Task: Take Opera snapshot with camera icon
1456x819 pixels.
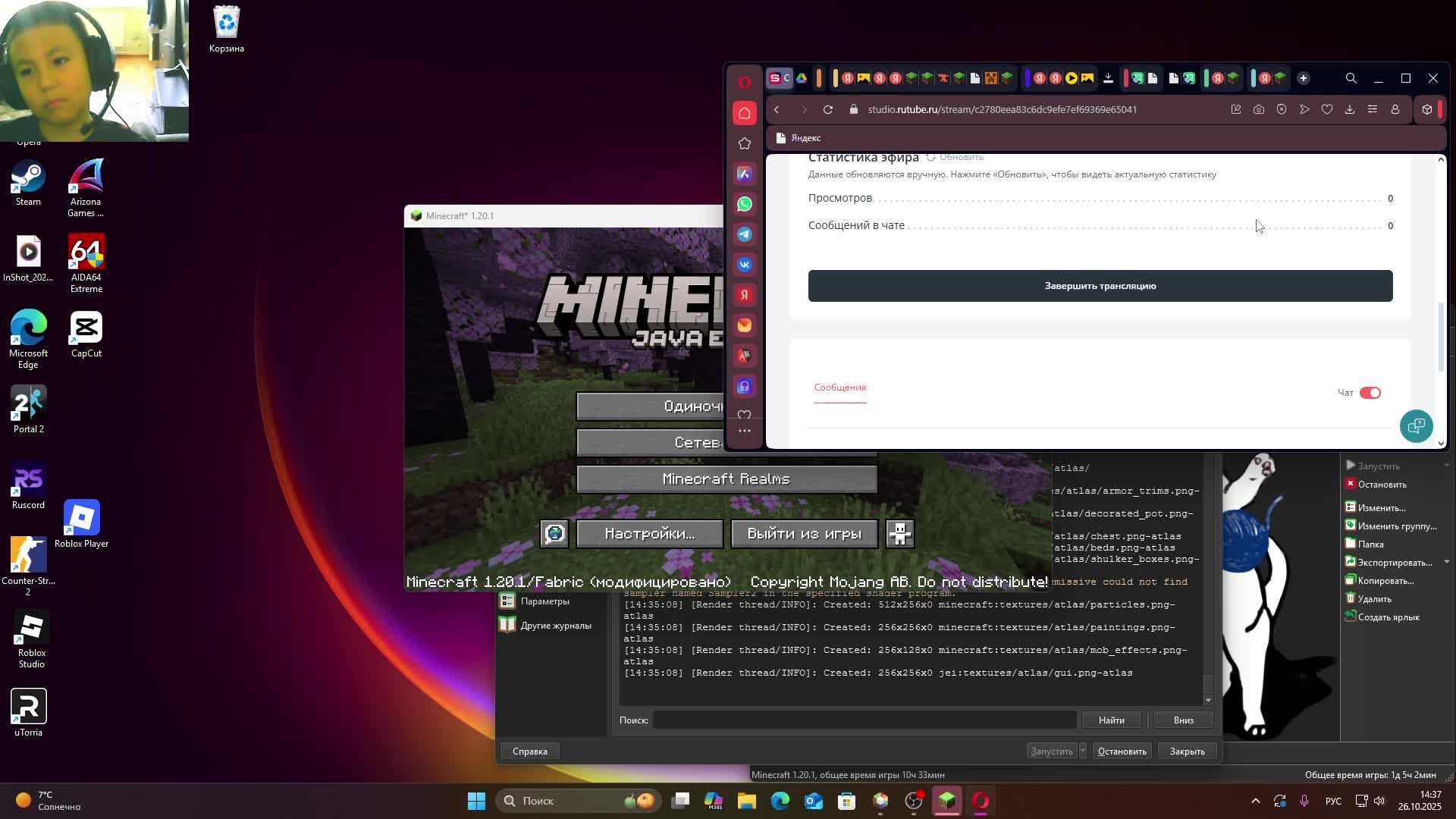Action: coord(1259,110)
